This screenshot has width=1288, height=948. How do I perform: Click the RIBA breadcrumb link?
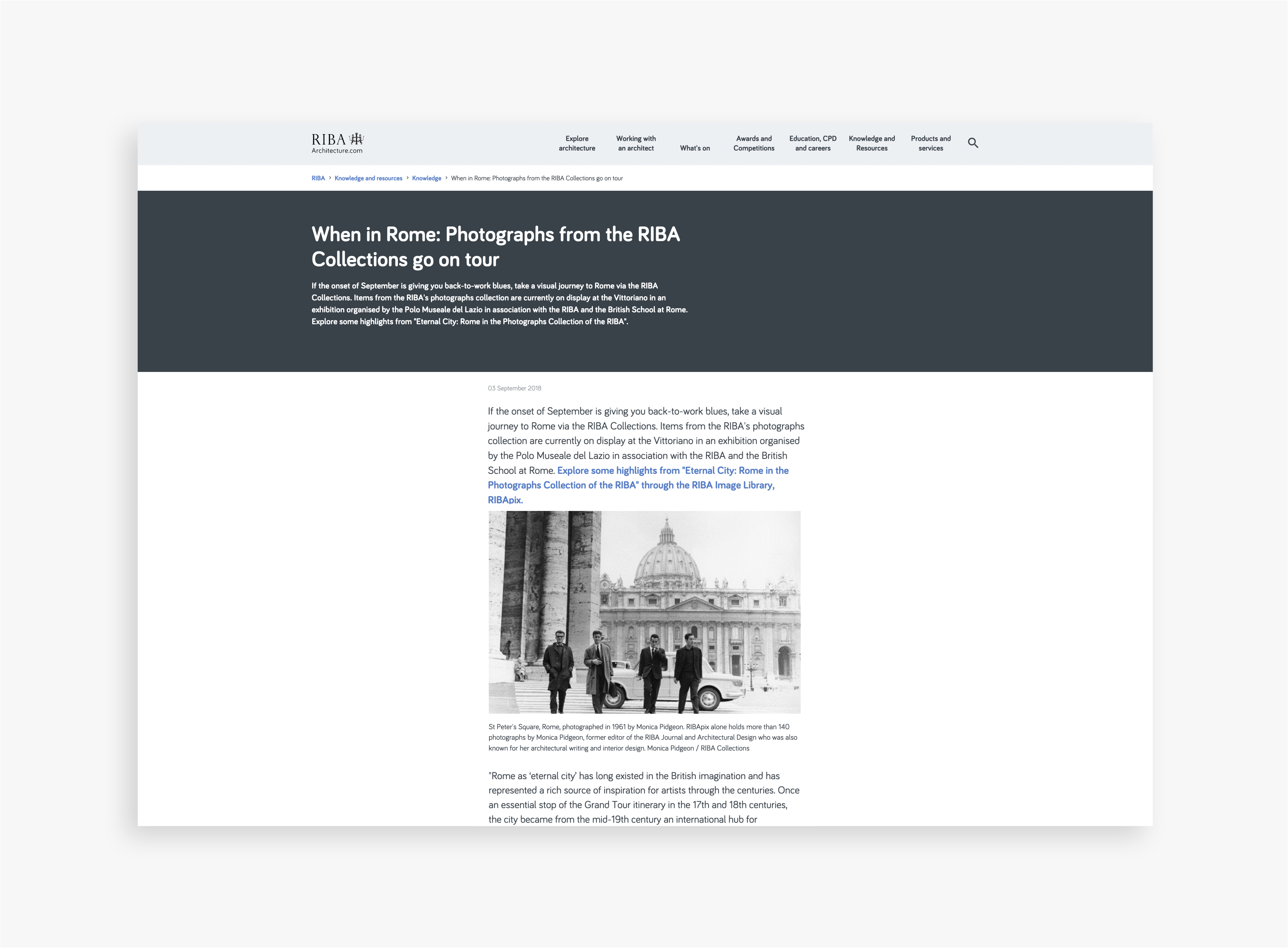click(x=318, y=178)
